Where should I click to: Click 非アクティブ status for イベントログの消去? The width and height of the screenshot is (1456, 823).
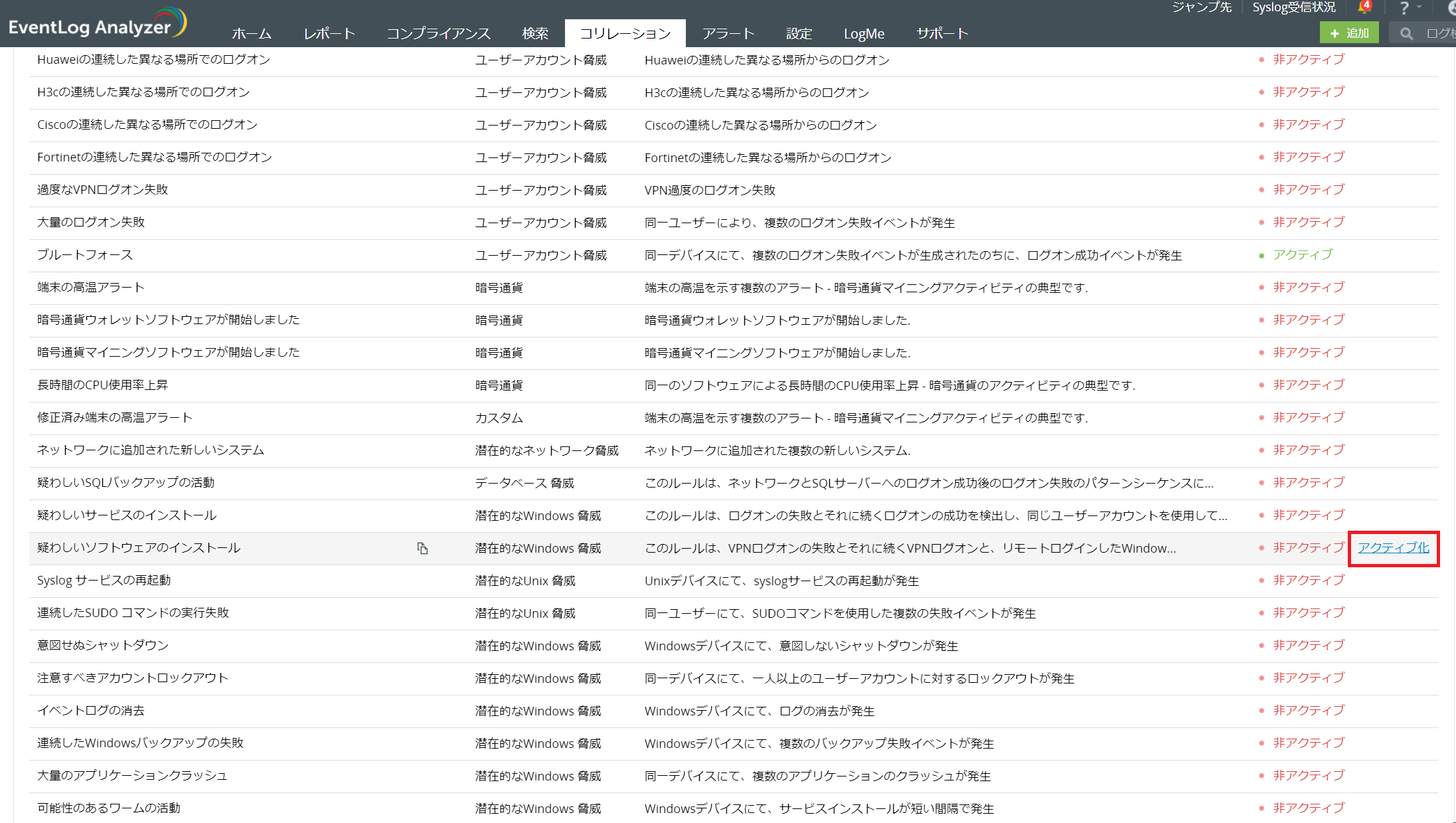click(1308, 711)
